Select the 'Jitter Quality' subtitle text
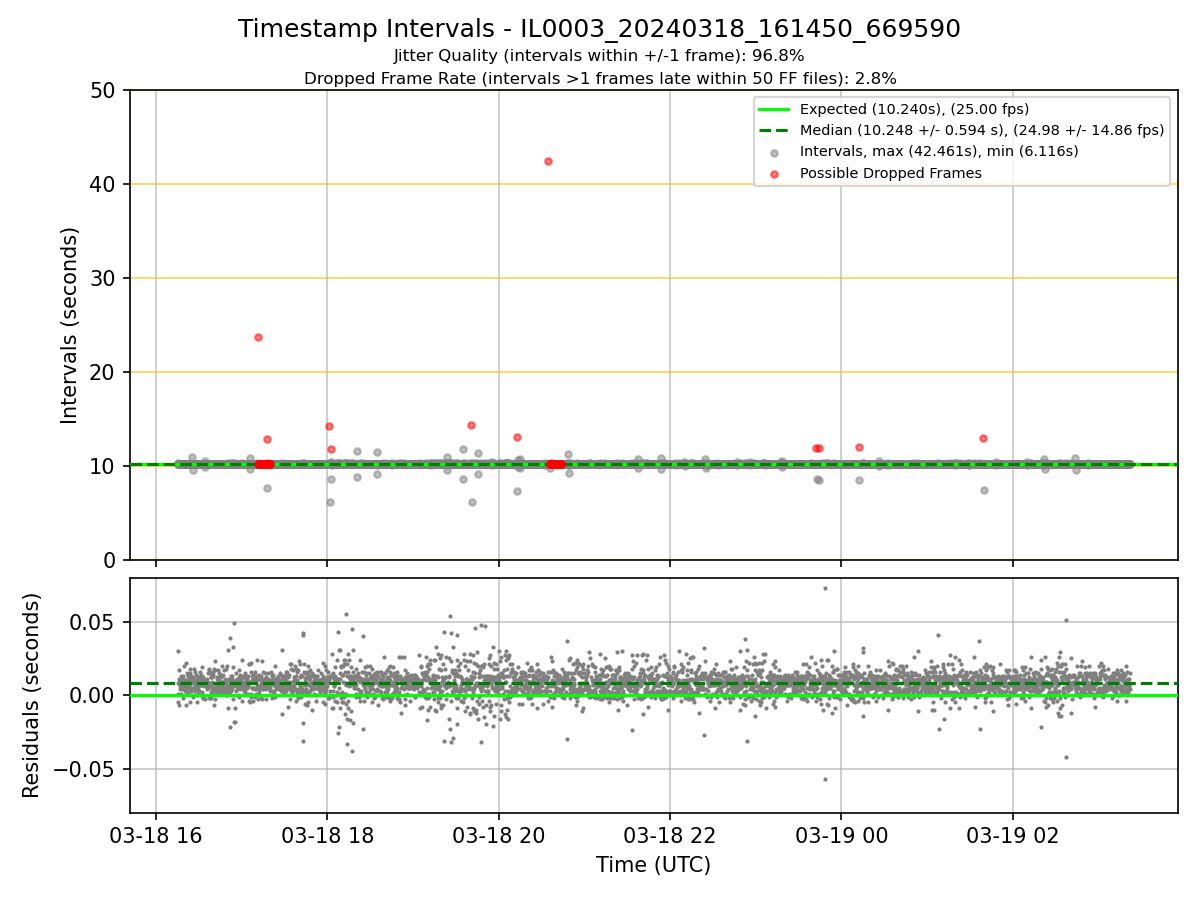Viewport: 1200px width, 900px height. pos(599,56)
